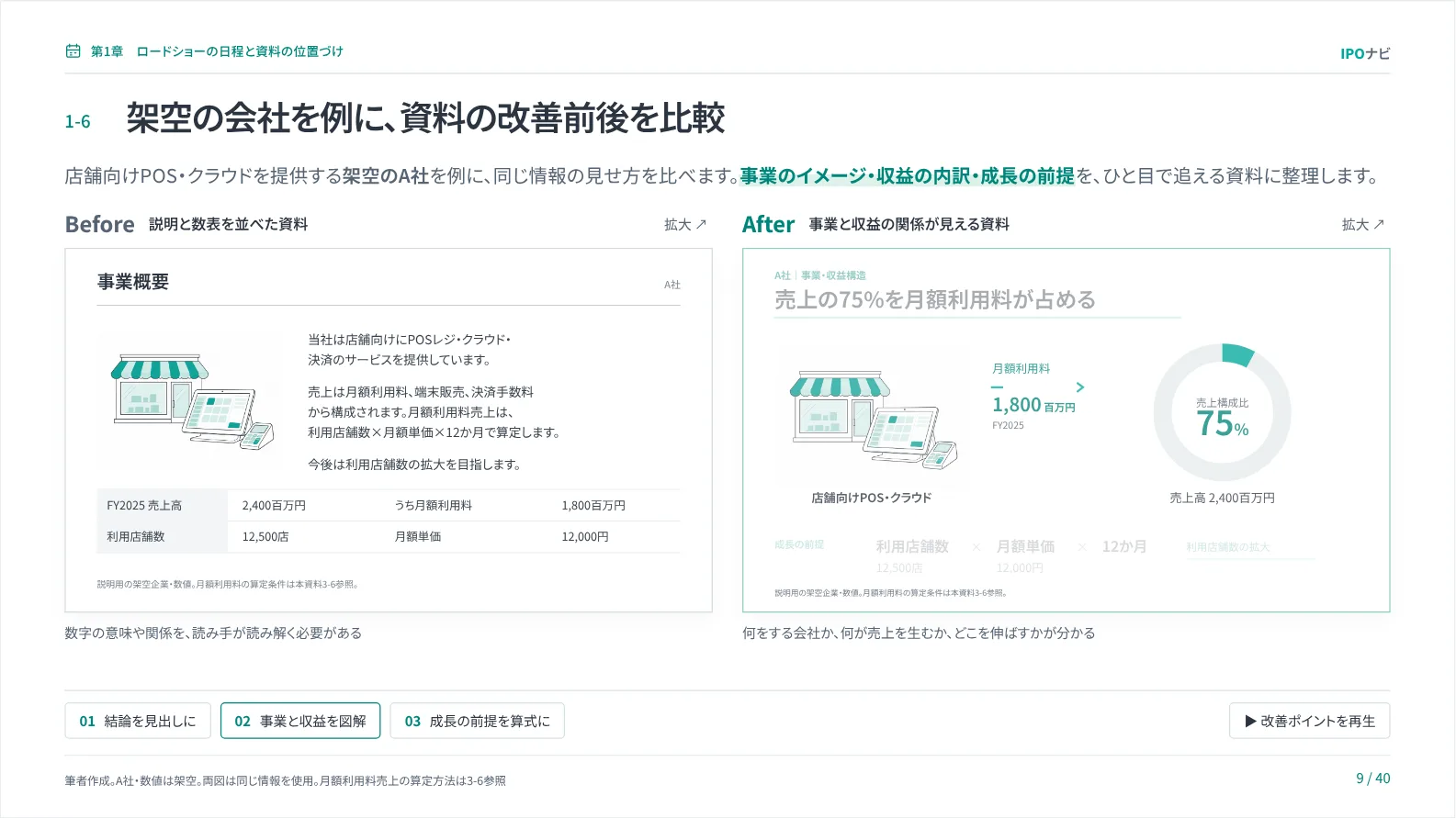Click the 1,800 百万円 figure in the After slide

click(1033, 405)
